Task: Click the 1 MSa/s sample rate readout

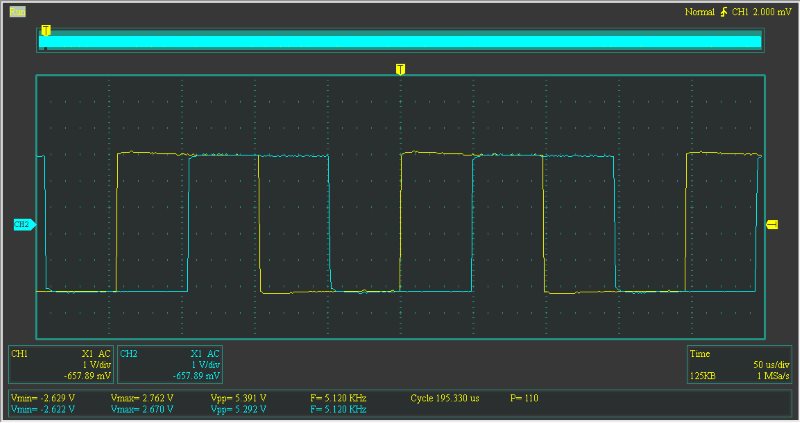Action: [770, 376]
